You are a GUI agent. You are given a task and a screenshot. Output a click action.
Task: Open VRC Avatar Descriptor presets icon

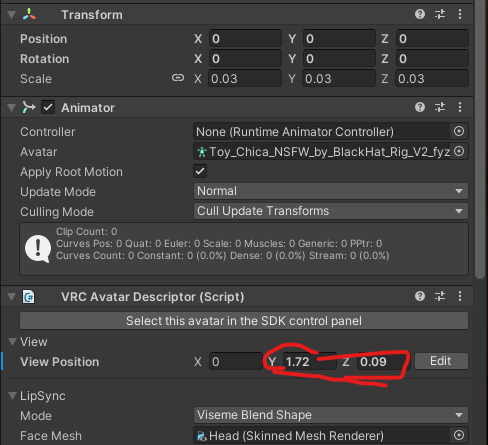[440, 296]
